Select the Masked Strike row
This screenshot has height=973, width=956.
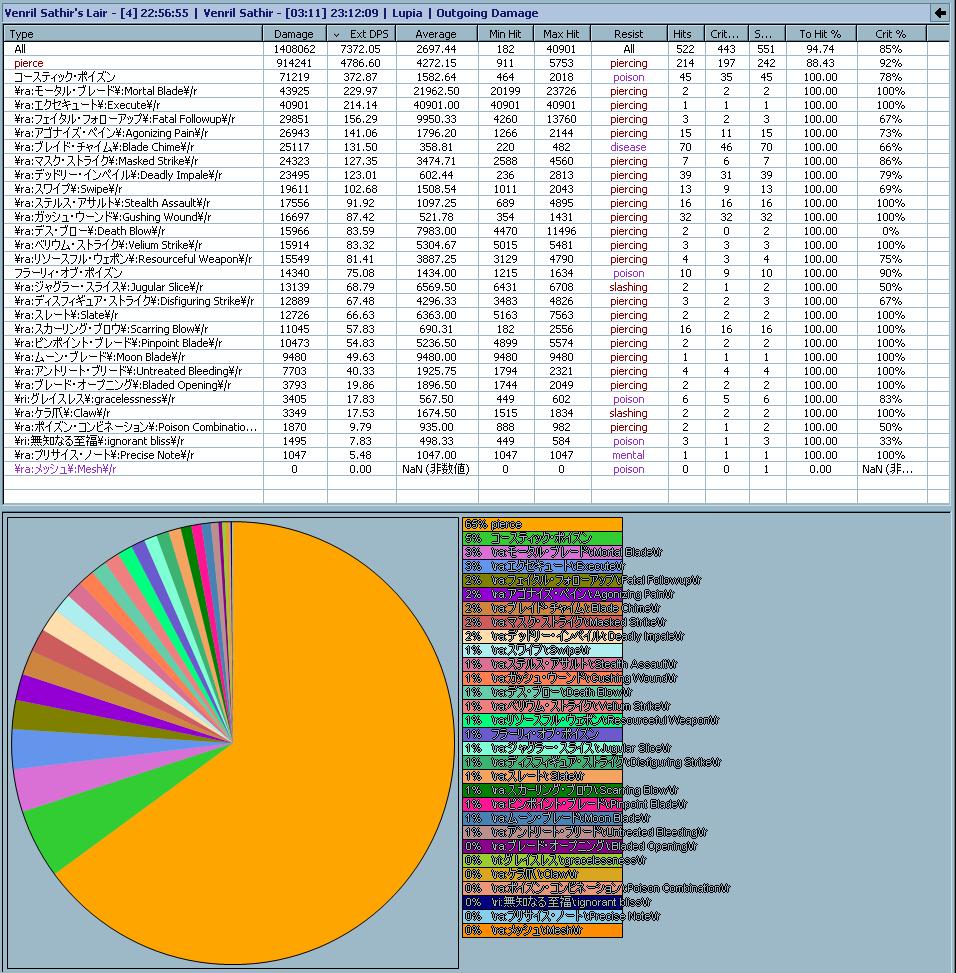point(476,161)
